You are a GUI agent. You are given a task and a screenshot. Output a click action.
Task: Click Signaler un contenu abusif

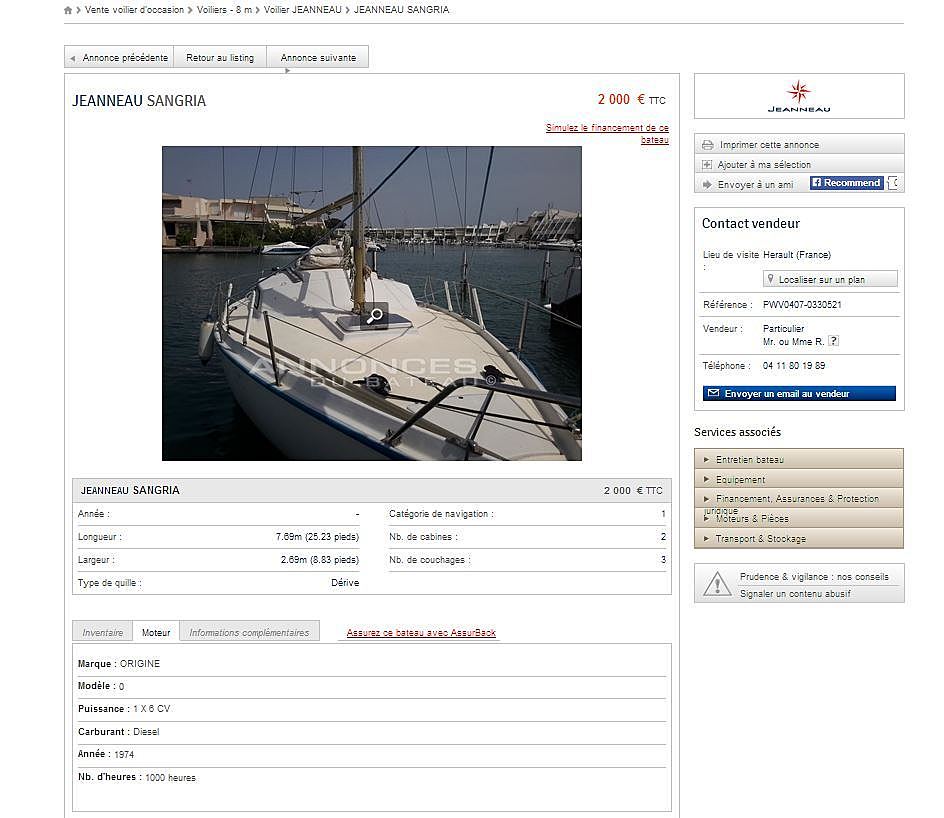point(795,593)
